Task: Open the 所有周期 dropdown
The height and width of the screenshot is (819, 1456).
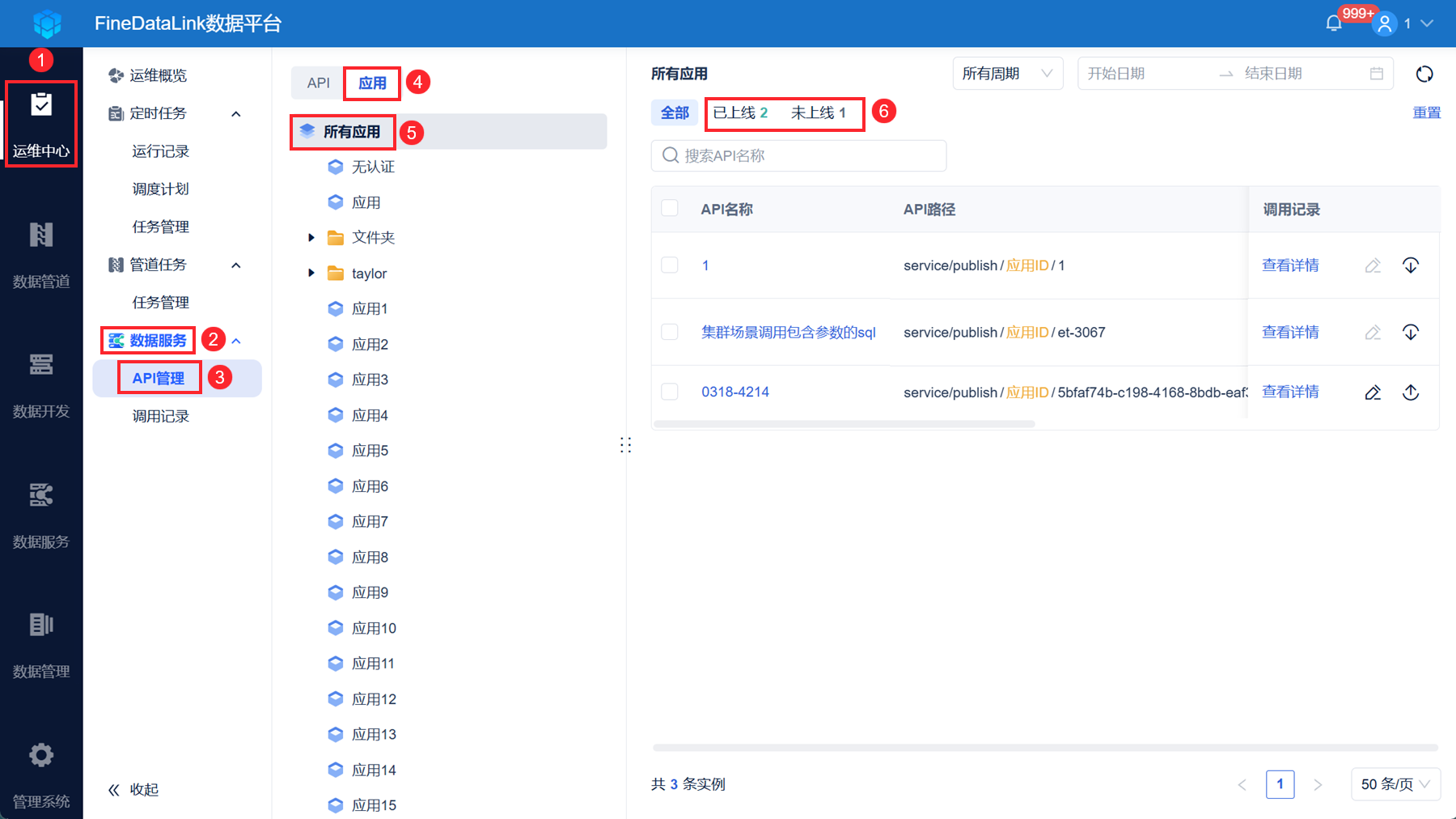Action: pyautogui.click(x=1008, y=74)
